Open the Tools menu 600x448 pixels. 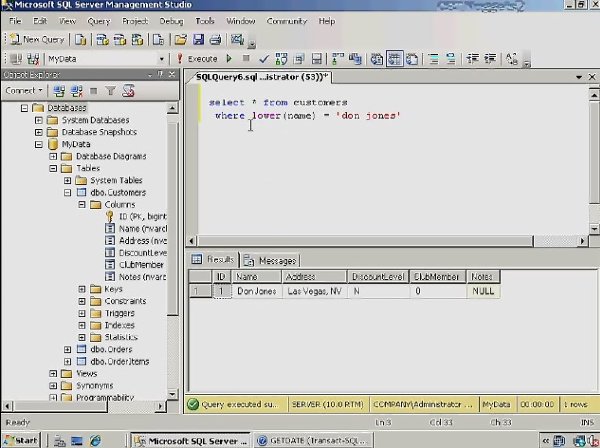pyautogui.click(x=205, y=21)
